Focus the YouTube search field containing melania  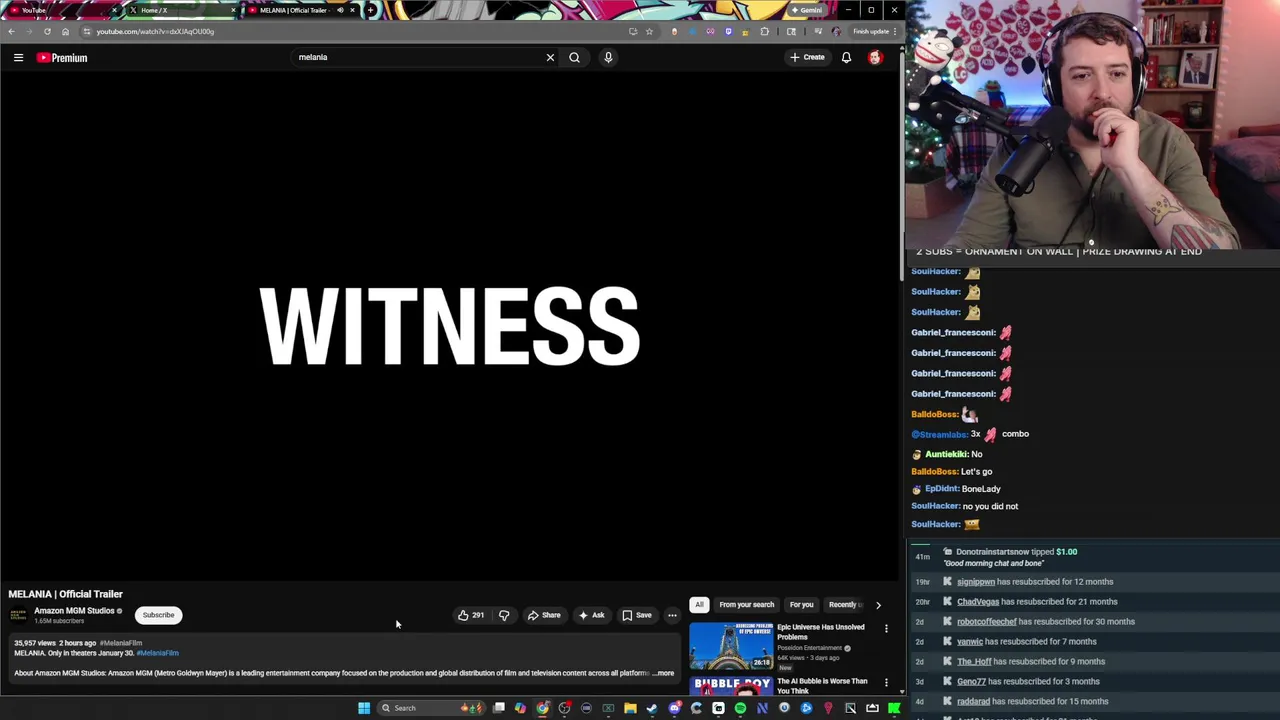pyautogui.click(x=415, y=57)
